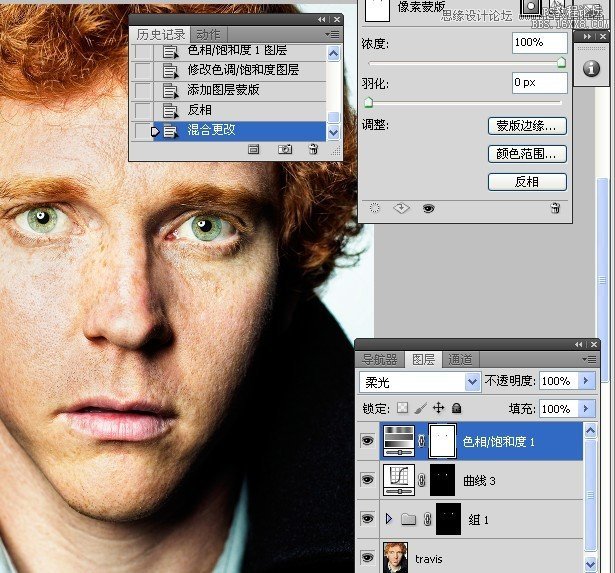Switch to the 图层 tab
The image size is (615, 573).
tap(423, 359)
